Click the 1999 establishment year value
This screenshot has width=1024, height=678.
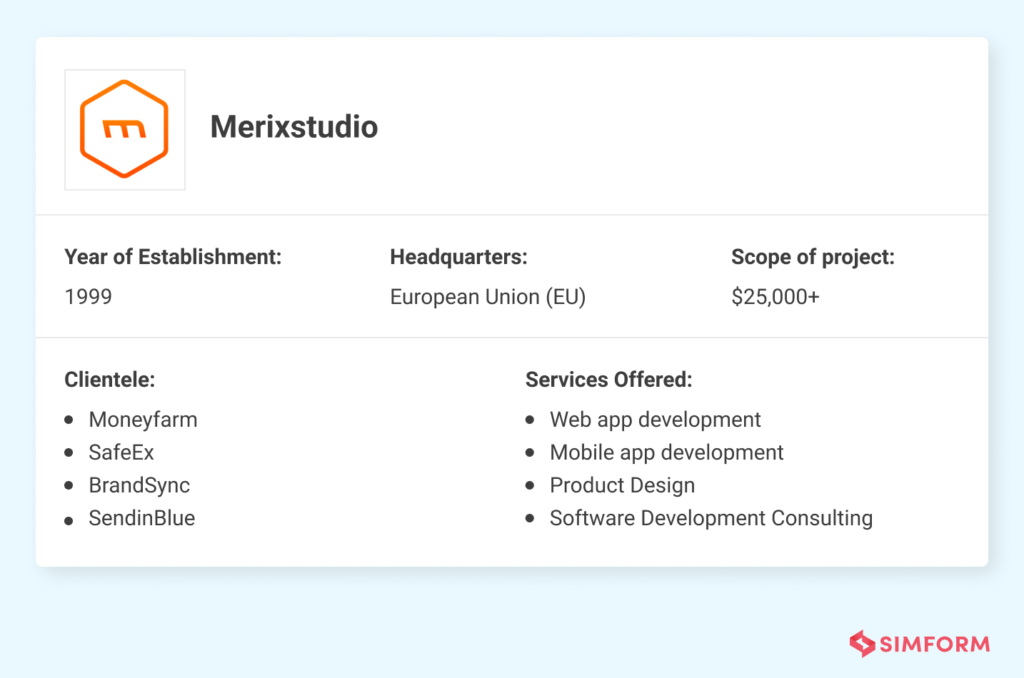pos(88,296)
